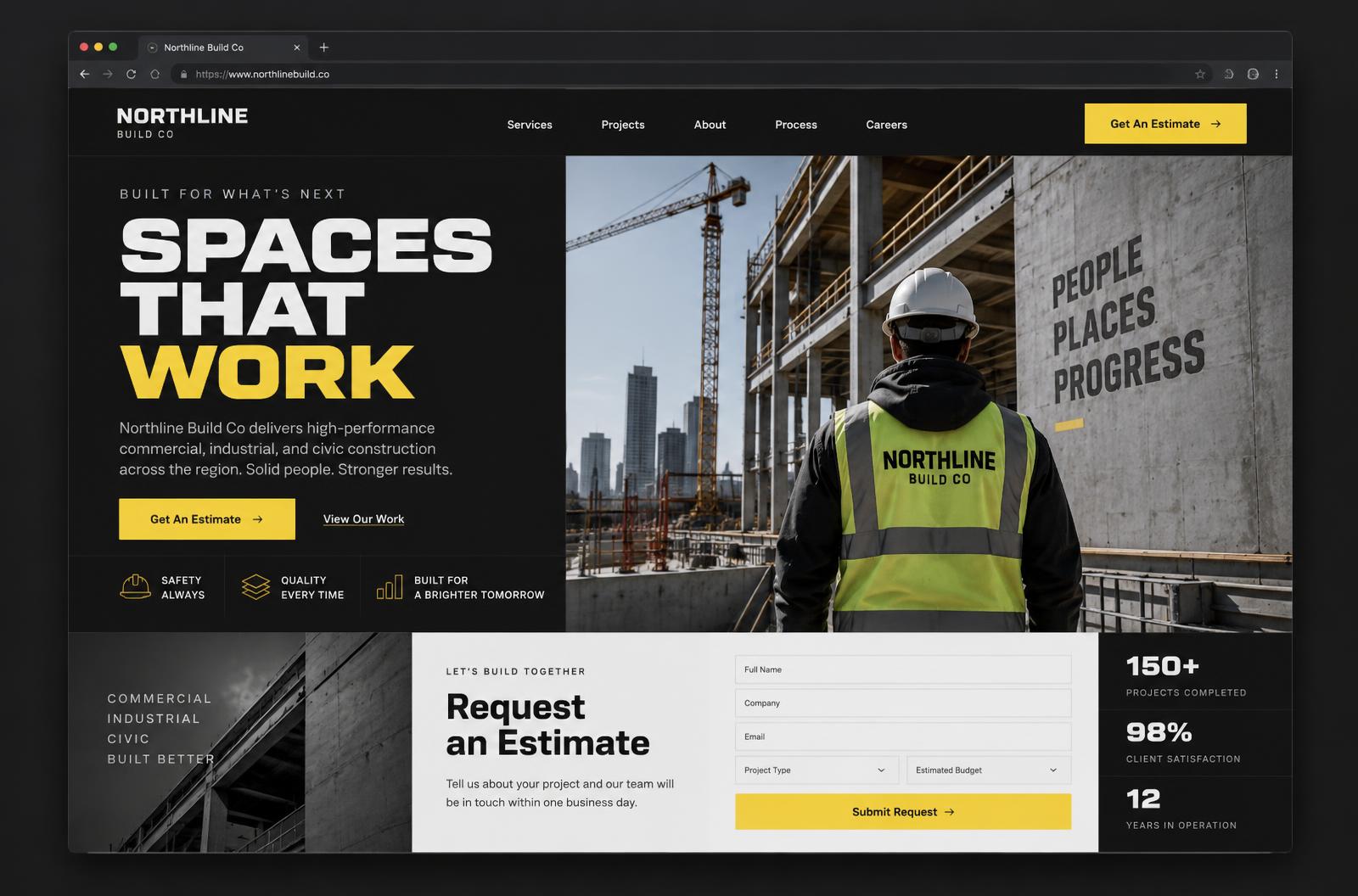Click the header Get An Estimate button
The image size is (1358, 896).
(1165, 124)
